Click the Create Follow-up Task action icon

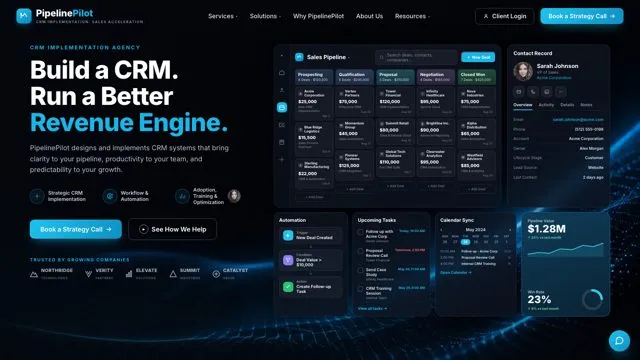point(288,287)
